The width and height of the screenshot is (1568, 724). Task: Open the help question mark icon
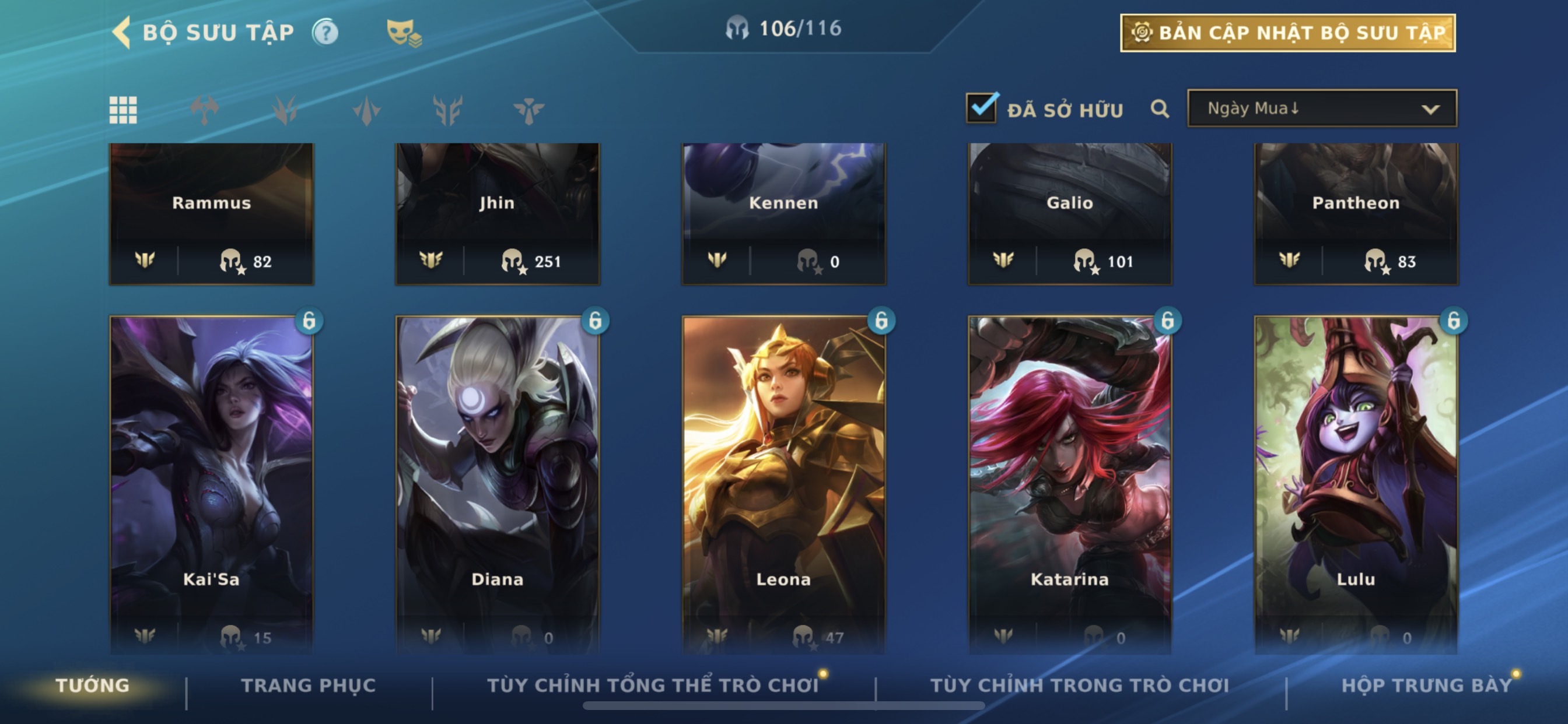tap(325, 32)
